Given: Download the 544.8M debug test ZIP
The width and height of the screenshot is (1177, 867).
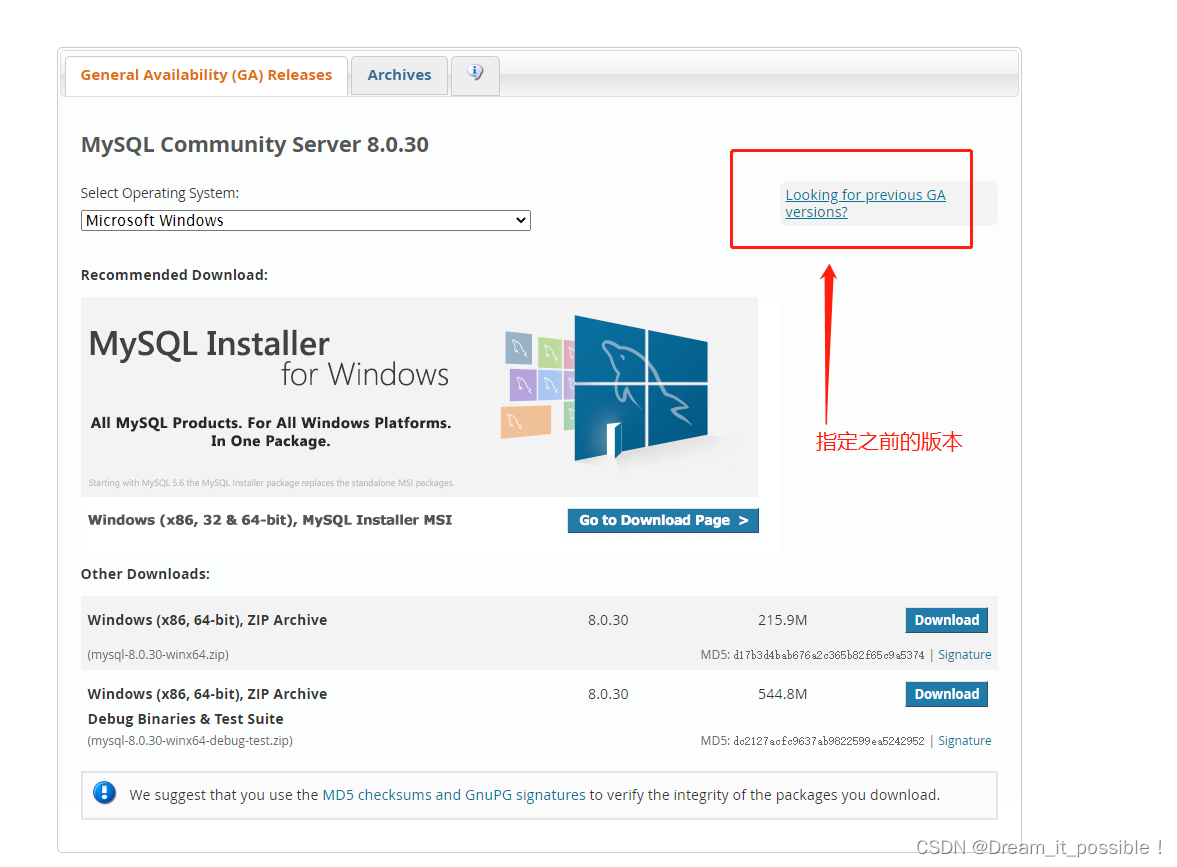Looking at the screenshot, I should point(947,694).
